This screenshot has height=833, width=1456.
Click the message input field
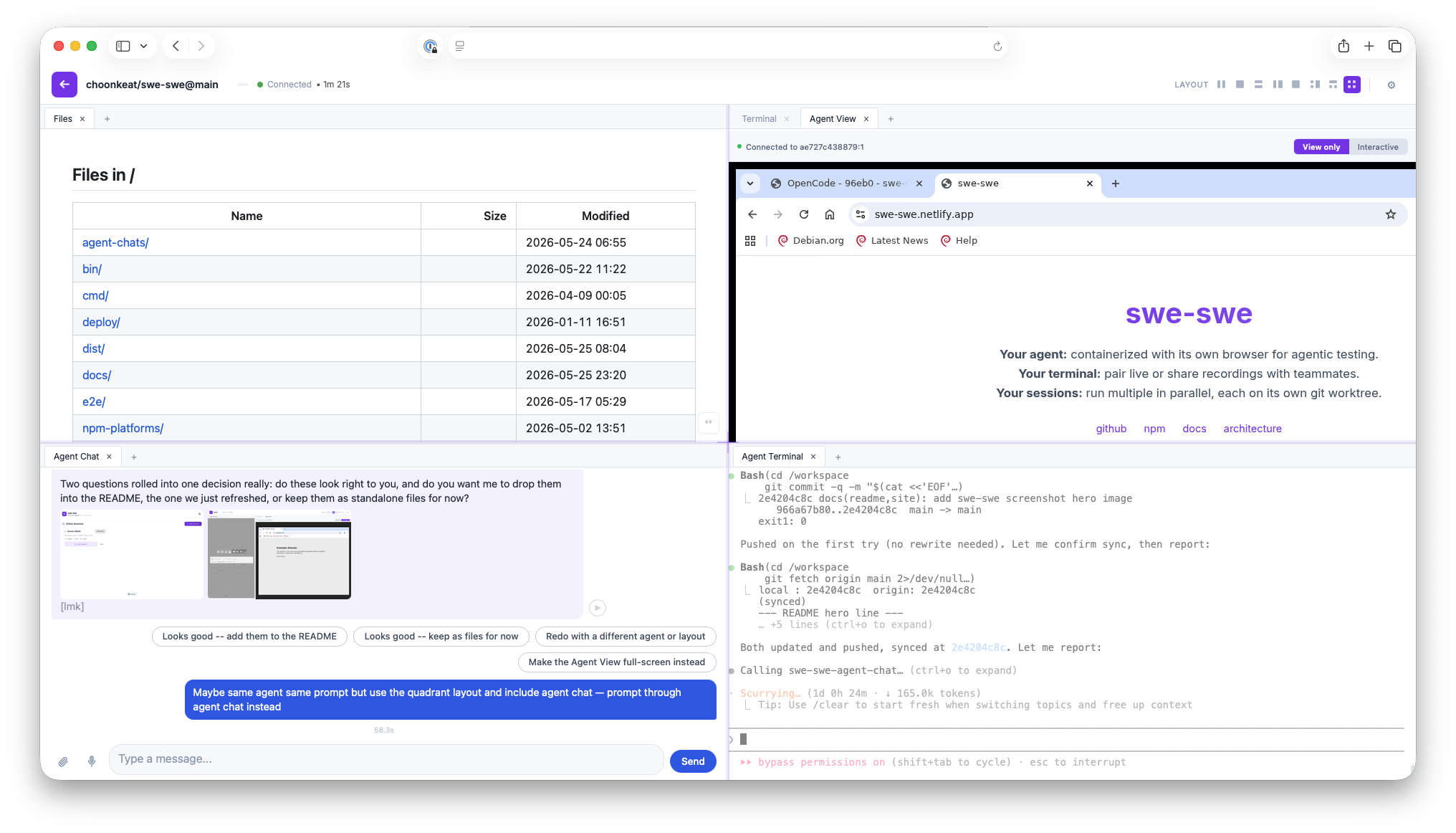click(x=386, y=759)
